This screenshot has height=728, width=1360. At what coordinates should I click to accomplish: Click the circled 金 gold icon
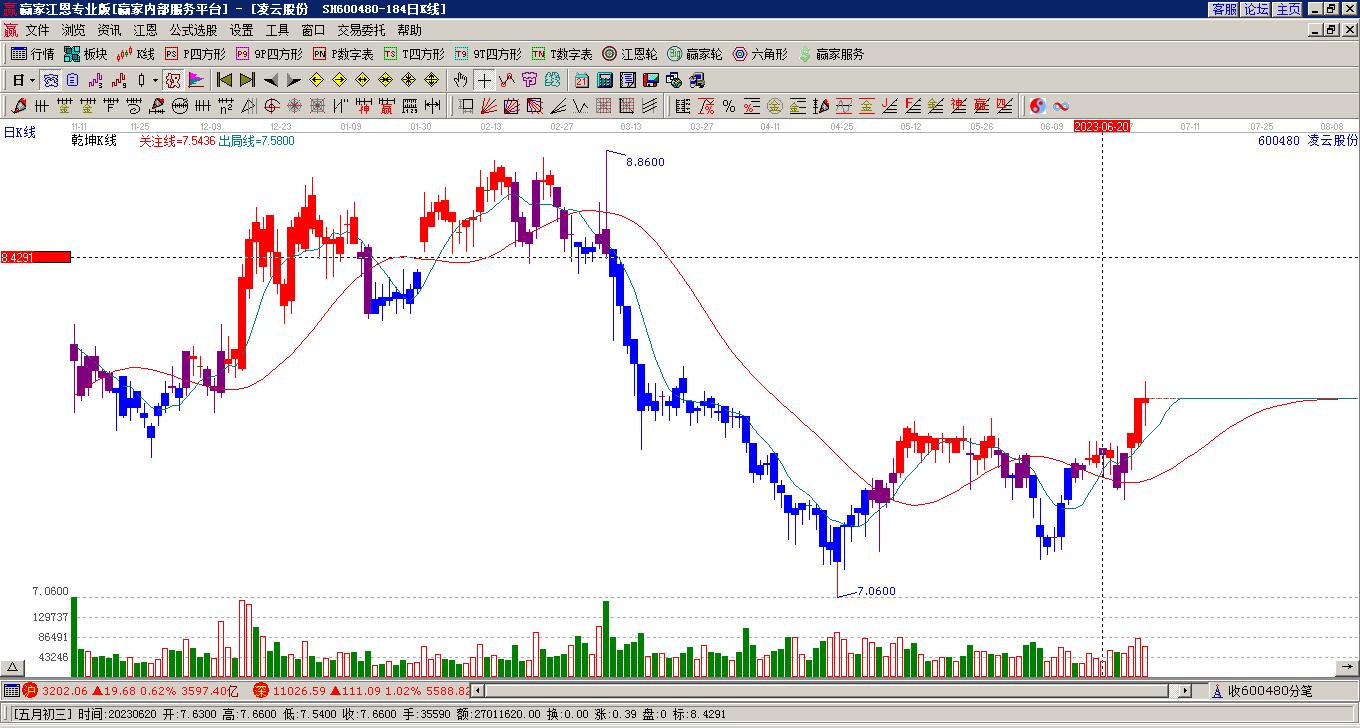tap(775, 106)
